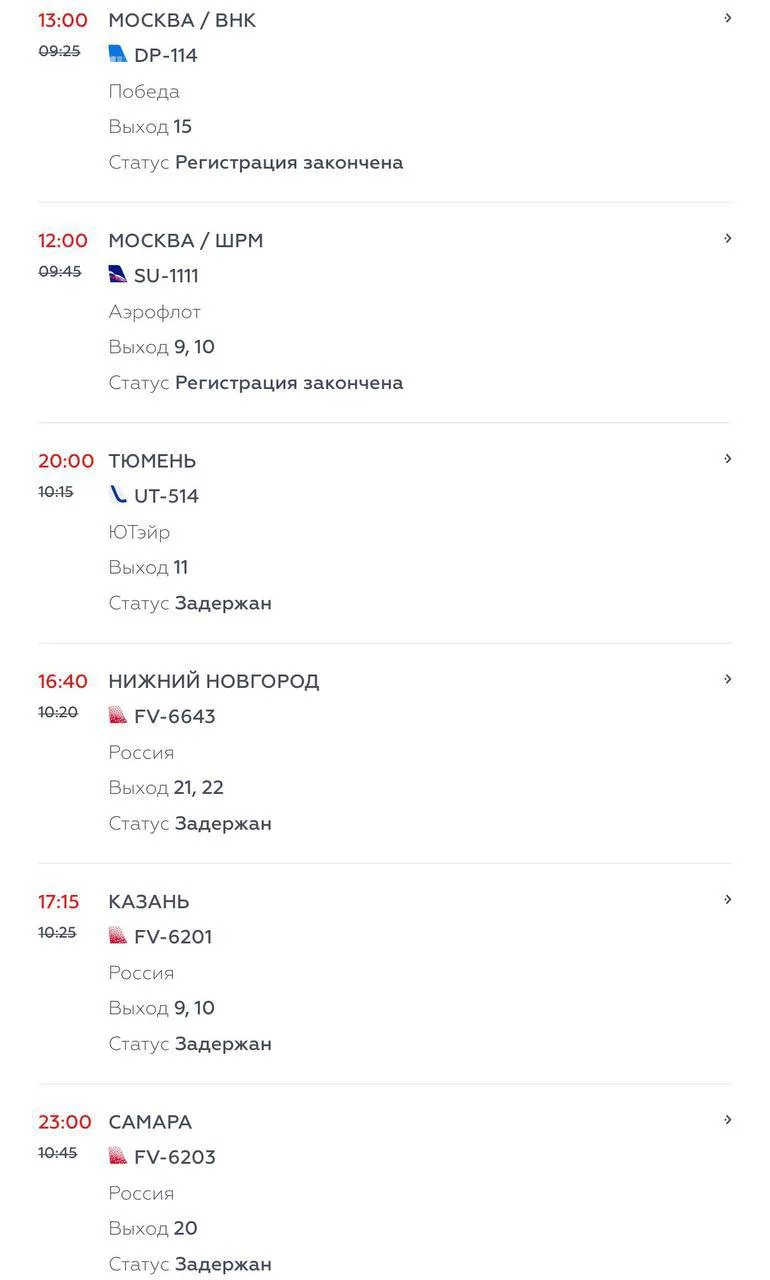Select the САМАРА destination heading
The image size is (770, 1280).
tap(150, 1122)
